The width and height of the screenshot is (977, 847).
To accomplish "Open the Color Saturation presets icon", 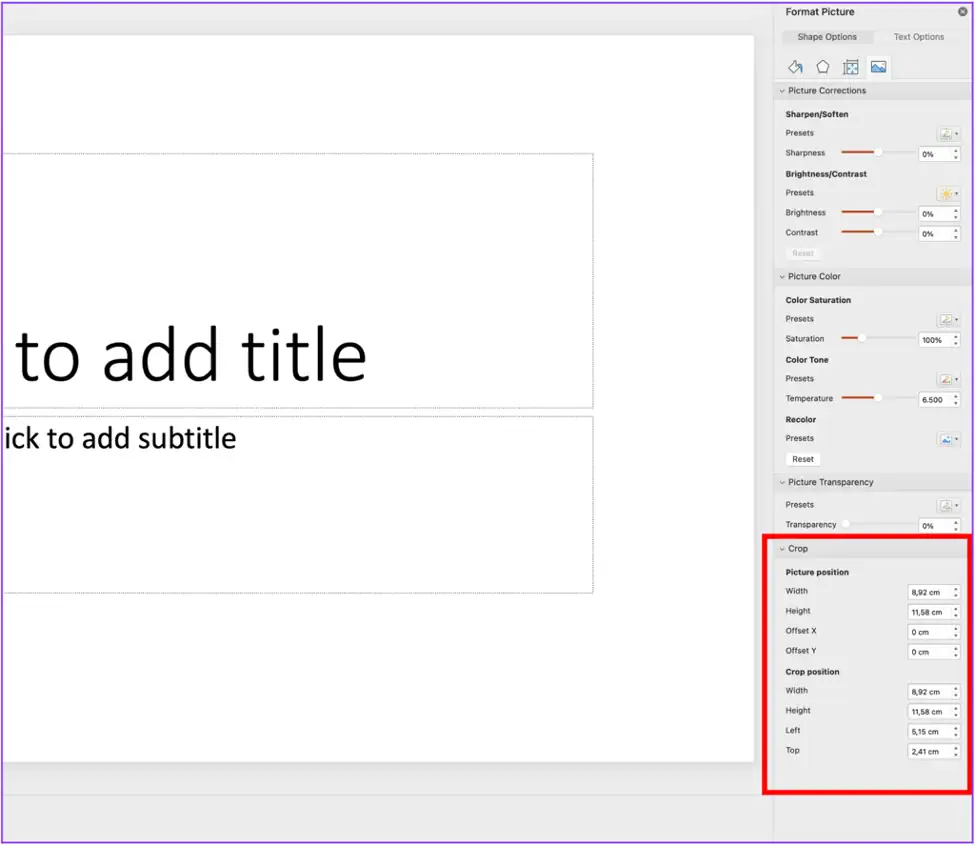I will (x=947, y=318).
